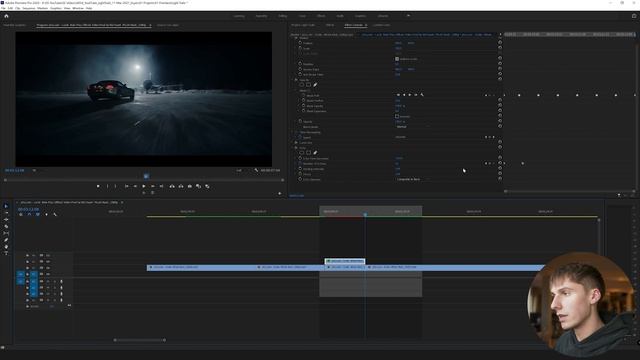Open the Sequence menu
640x360 pixels.
click(29, 8)
